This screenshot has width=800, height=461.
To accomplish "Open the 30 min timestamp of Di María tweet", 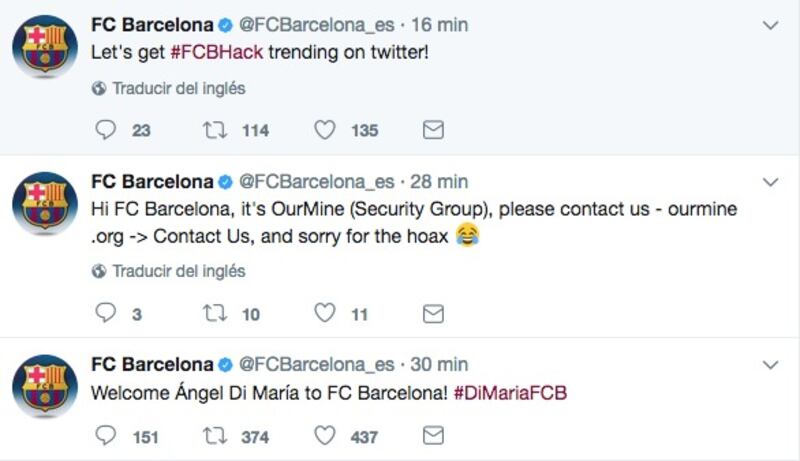I will [439, 364].
